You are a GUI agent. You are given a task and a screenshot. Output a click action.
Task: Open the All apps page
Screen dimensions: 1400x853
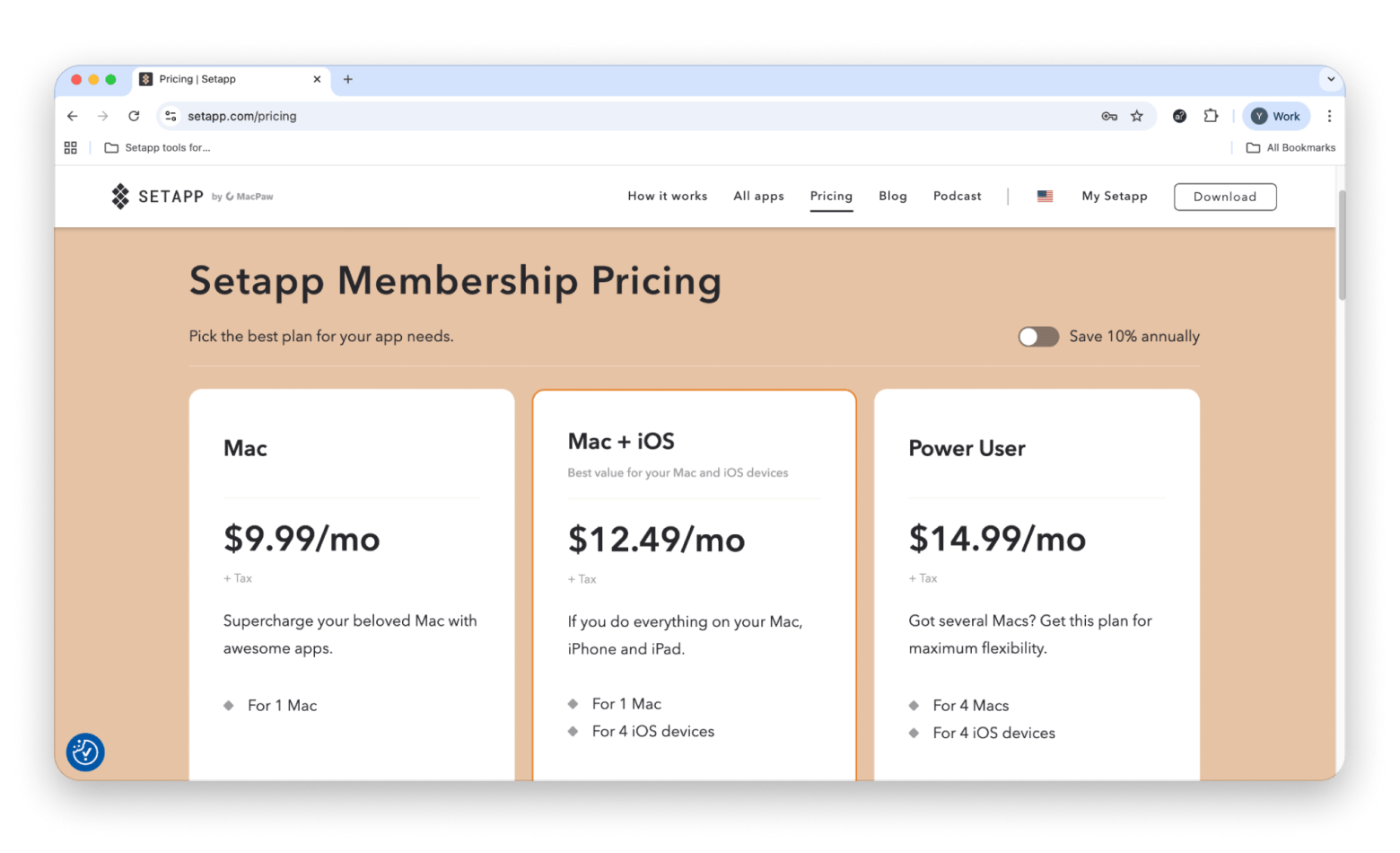coord(758,196)
